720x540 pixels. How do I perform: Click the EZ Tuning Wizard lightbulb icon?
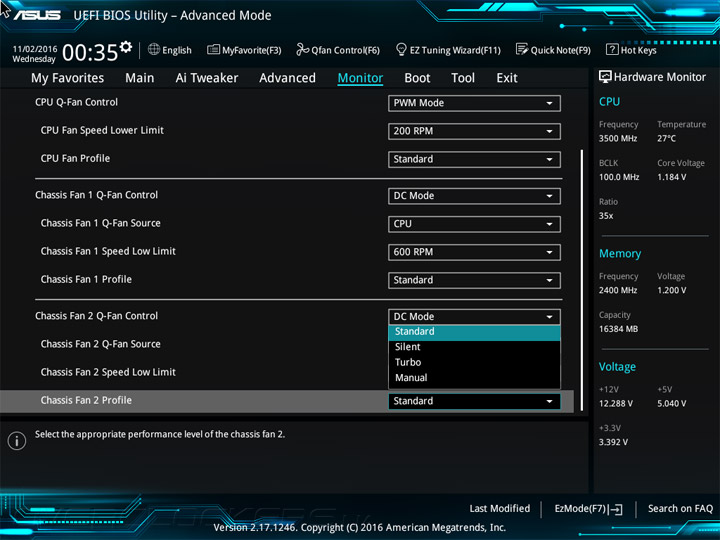click(x=401, y=49)
